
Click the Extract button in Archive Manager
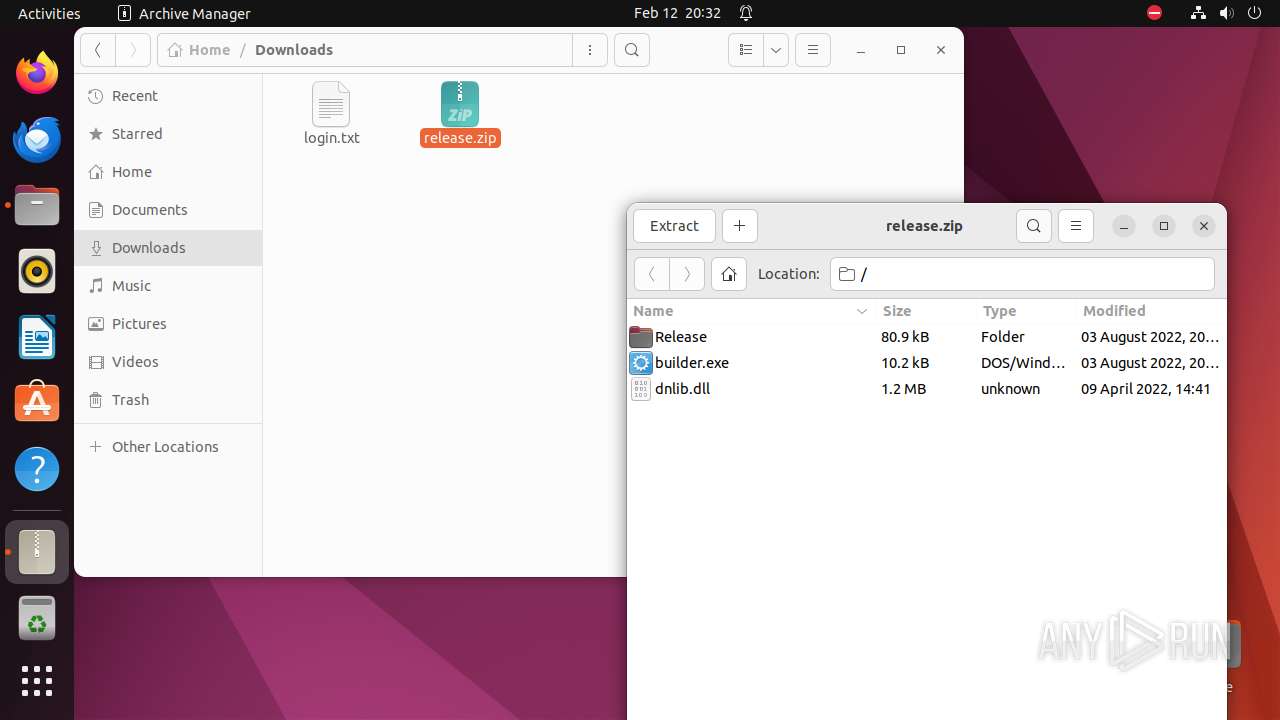pyautogui.click(x=674, y=226)
